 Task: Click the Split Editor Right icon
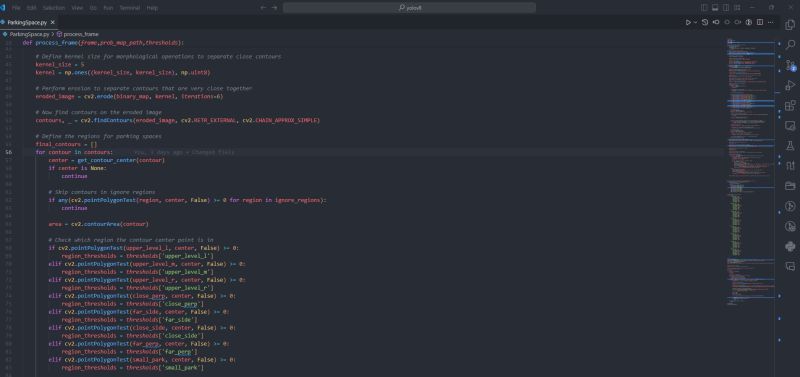[x=760, y=22]
